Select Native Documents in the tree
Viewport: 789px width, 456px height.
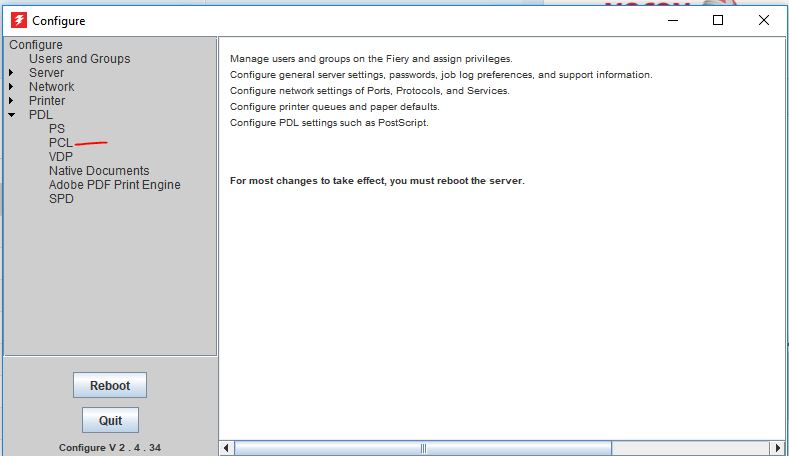click(98, 171)
